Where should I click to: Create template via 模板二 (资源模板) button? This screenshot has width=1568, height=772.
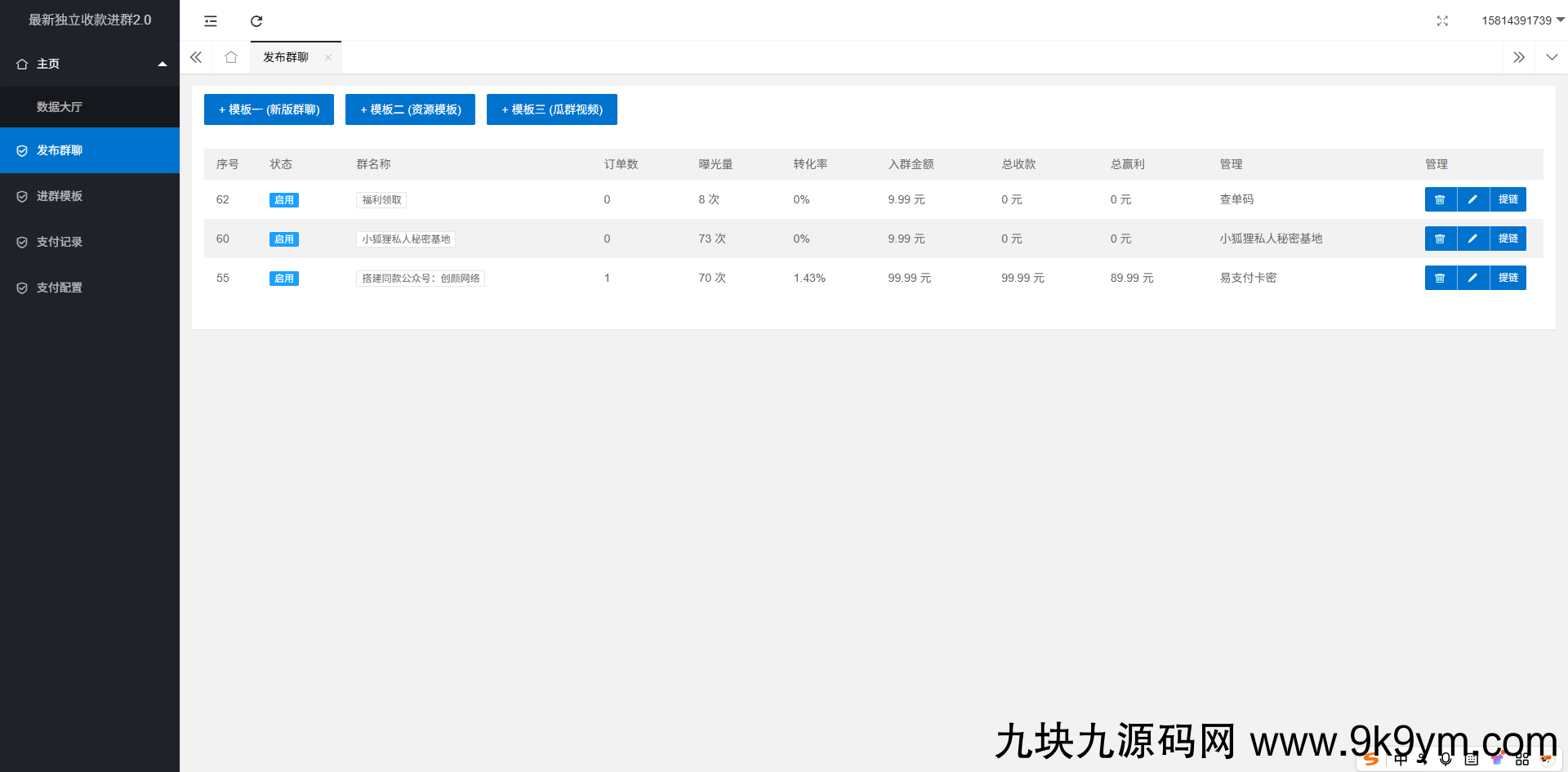click(x=410, y=109)
